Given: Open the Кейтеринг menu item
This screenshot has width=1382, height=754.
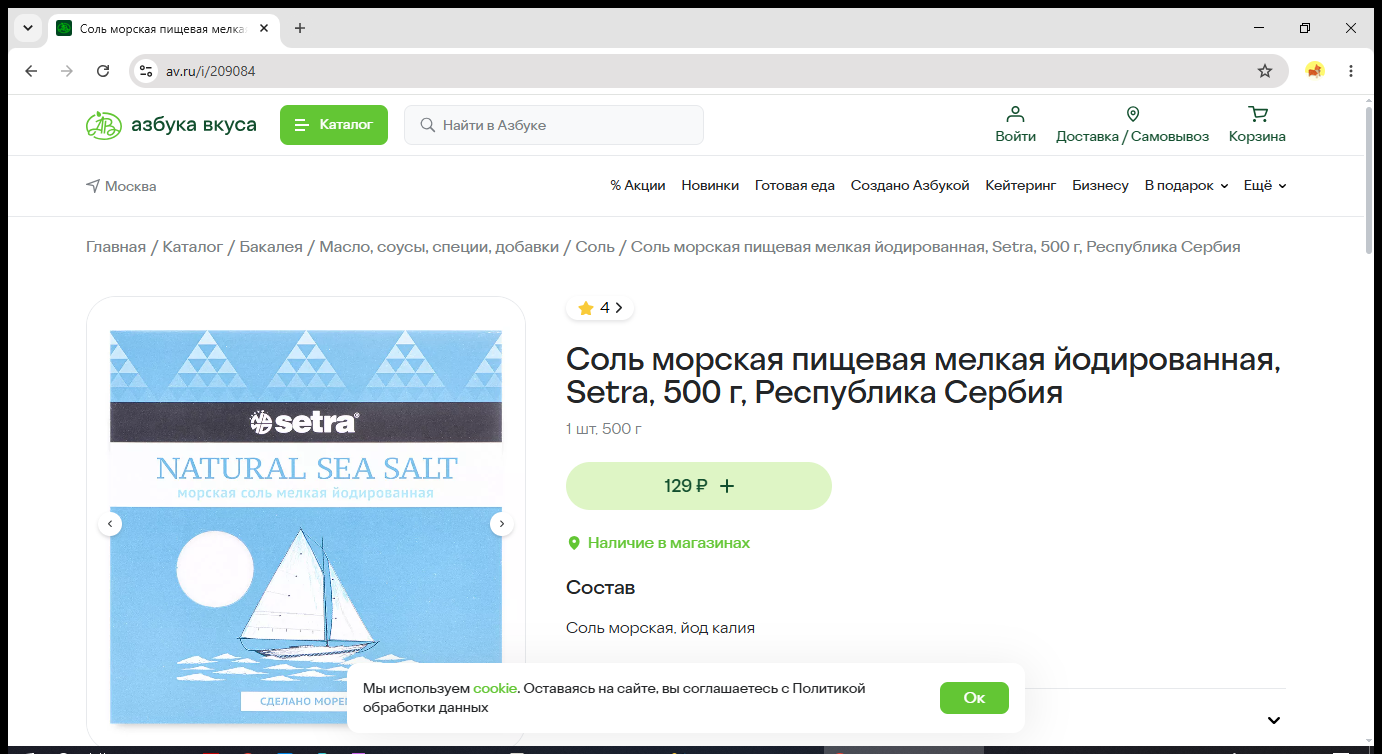Looking at the screenshot, I should tap(1021, 186).
